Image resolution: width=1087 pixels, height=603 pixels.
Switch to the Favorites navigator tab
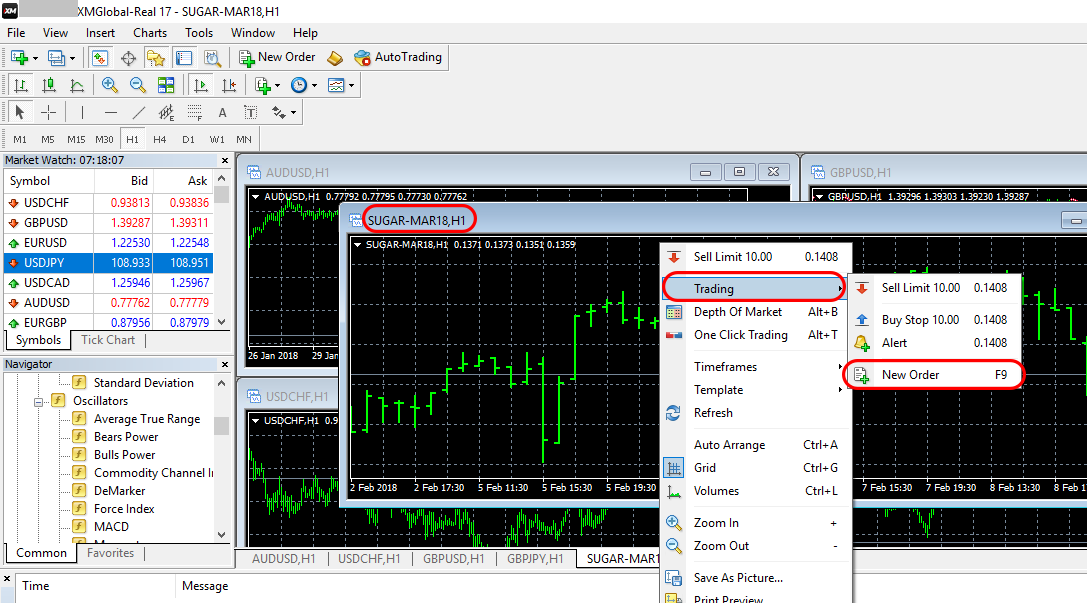[110, 553]
